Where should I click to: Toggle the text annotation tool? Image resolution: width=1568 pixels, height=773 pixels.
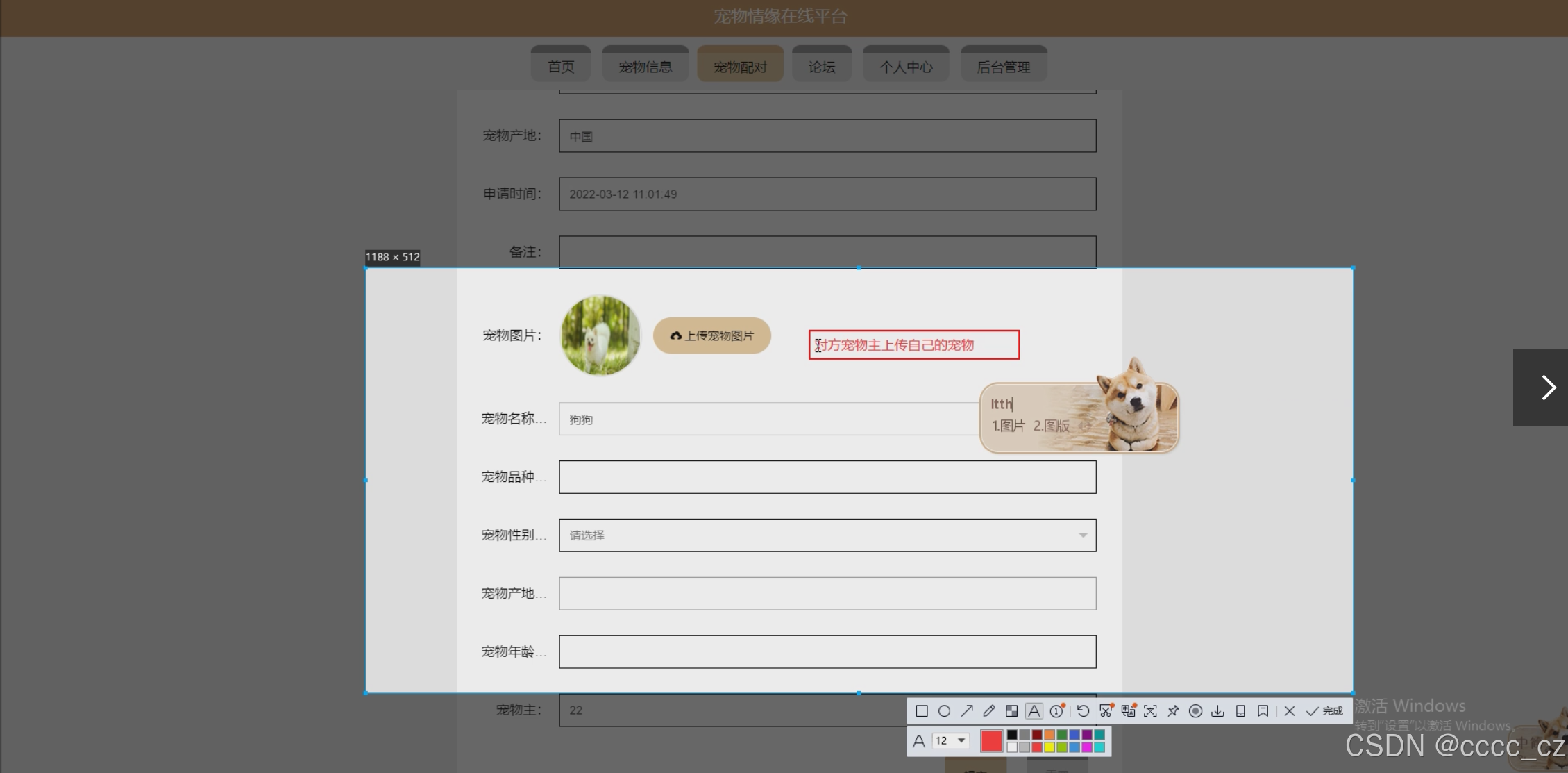tap(1034, 711)
